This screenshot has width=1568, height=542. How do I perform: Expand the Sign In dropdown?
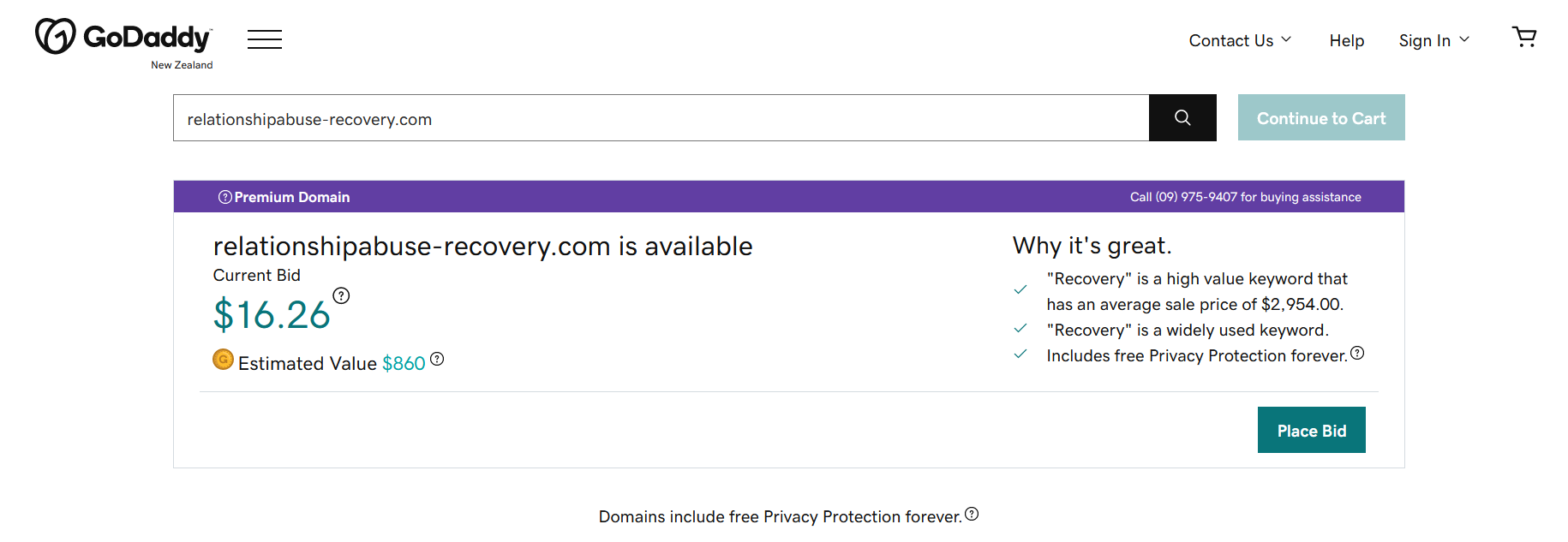(x=1433, y=40)
